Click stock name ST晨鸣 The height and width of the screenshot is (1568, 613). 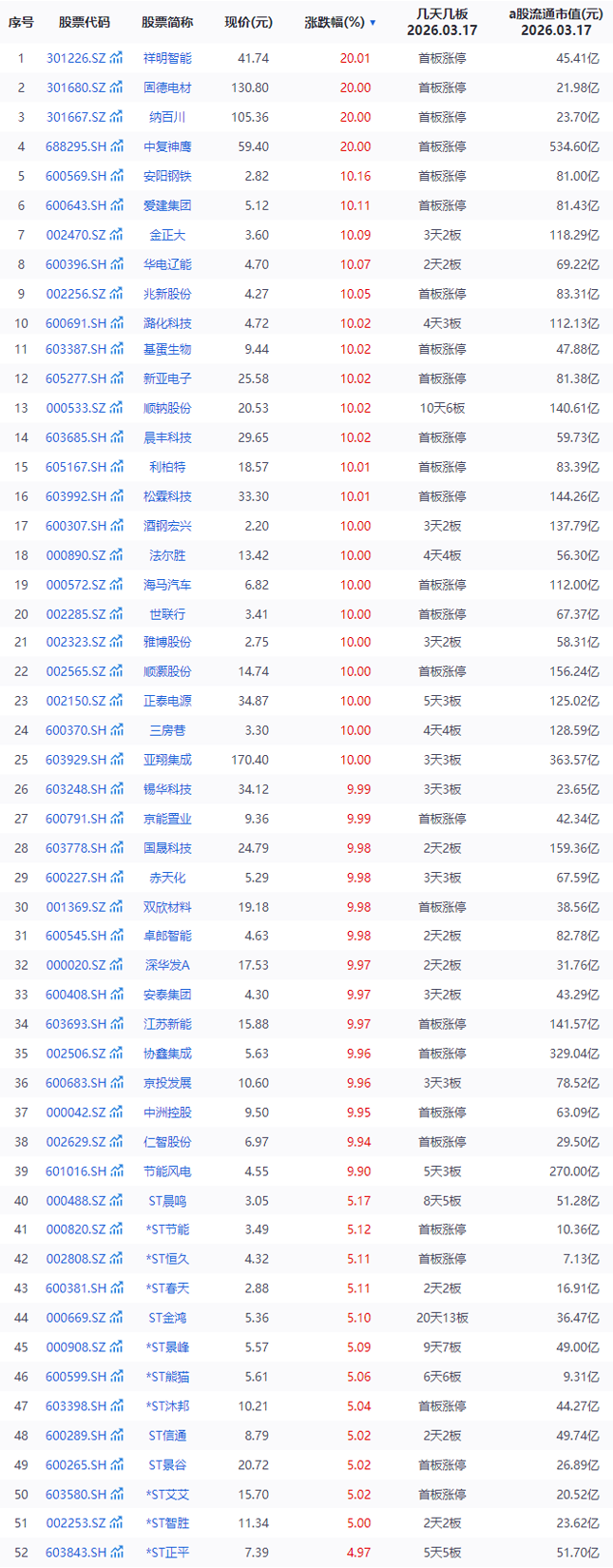pos(167,1201)
